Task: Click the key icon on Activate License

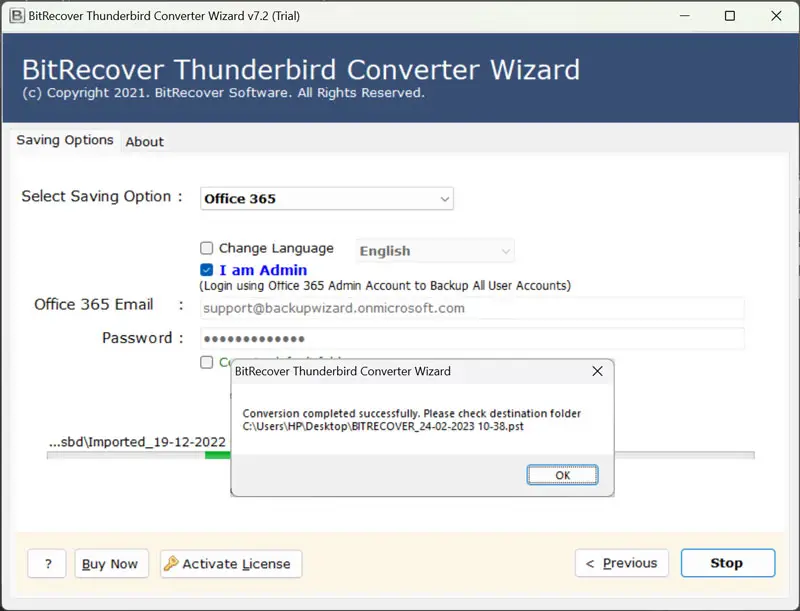Action: pos(171,563)
